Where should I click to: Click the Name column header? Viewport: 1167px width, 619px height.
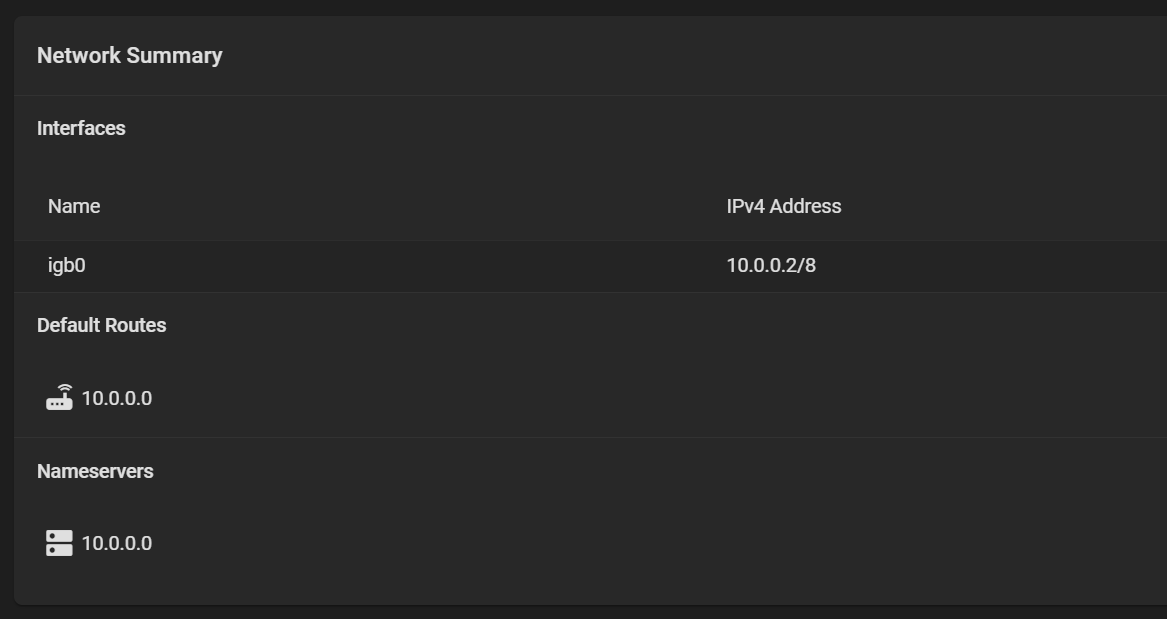[x=74, y=206]
